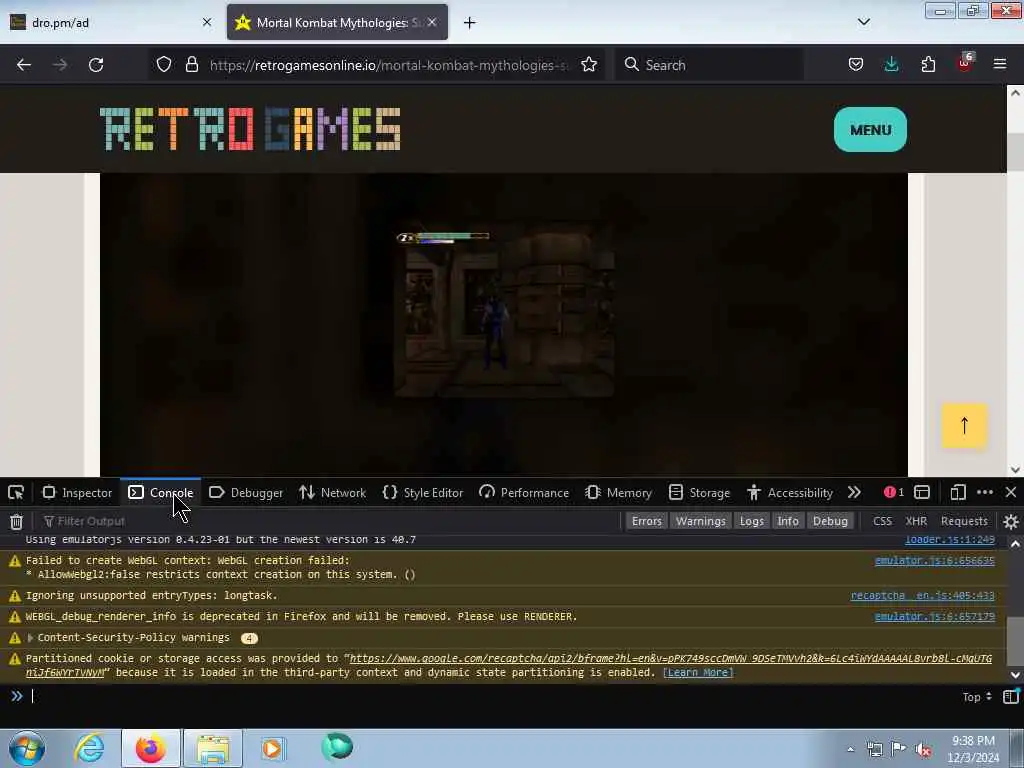Open Windows Explorer folder in taskbar
Image resolution: width=1024 pixels, height=768 pixels.
click(213, 748)
